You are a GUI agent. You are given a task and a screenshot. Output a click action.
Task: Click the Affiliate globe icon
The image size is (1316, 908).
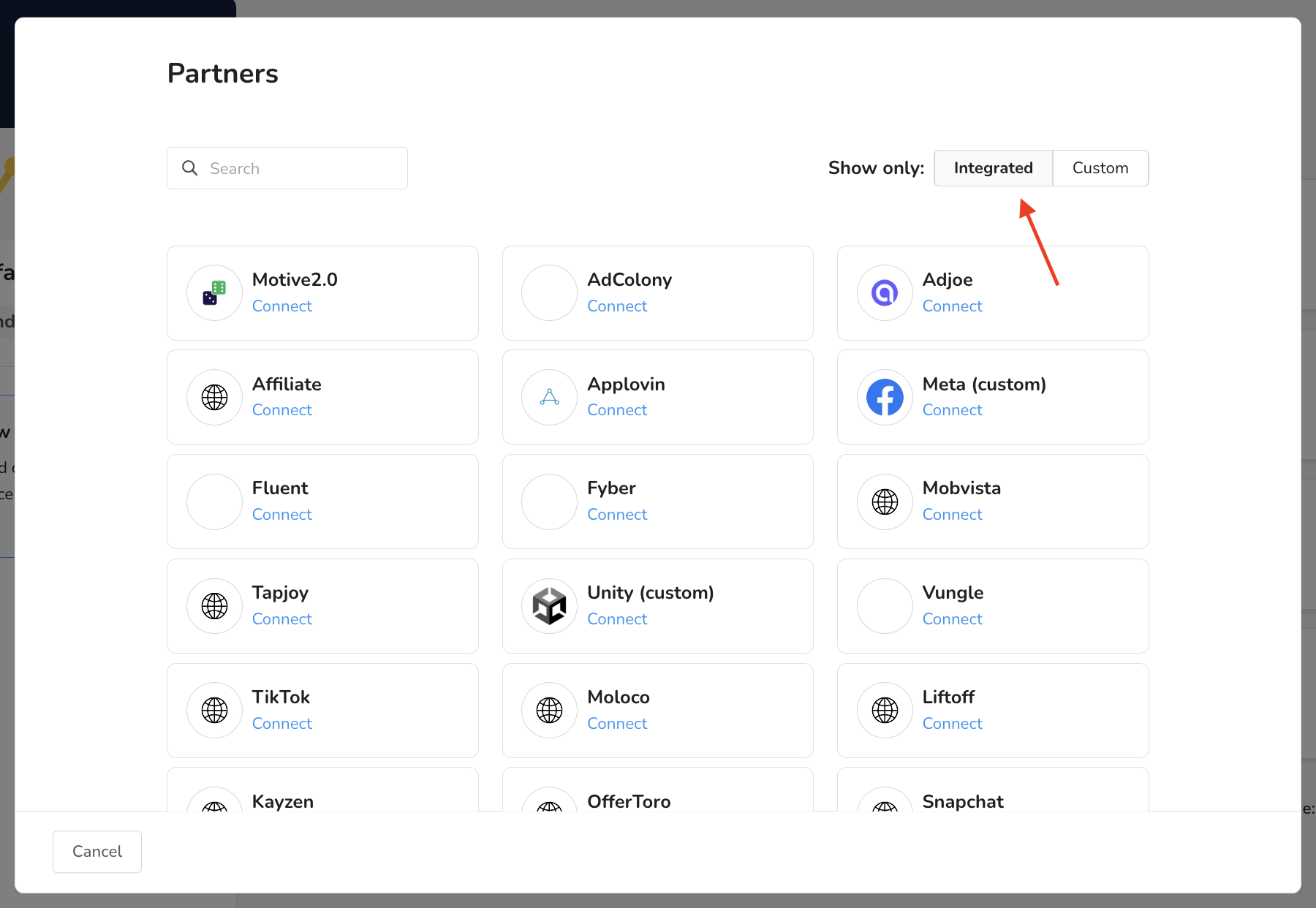[x=214, y=397]
